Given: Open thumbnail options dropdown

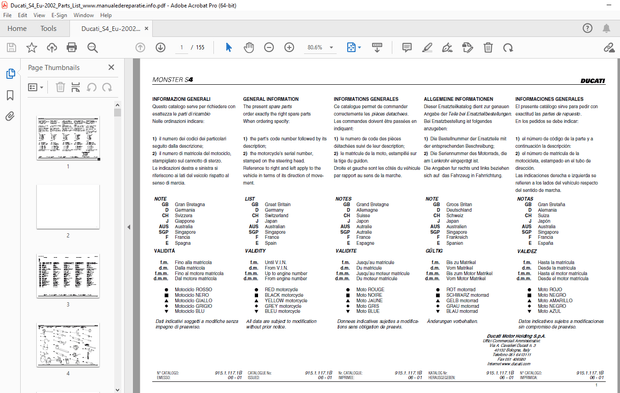Looking at the screenshot, I should (36, 87).
